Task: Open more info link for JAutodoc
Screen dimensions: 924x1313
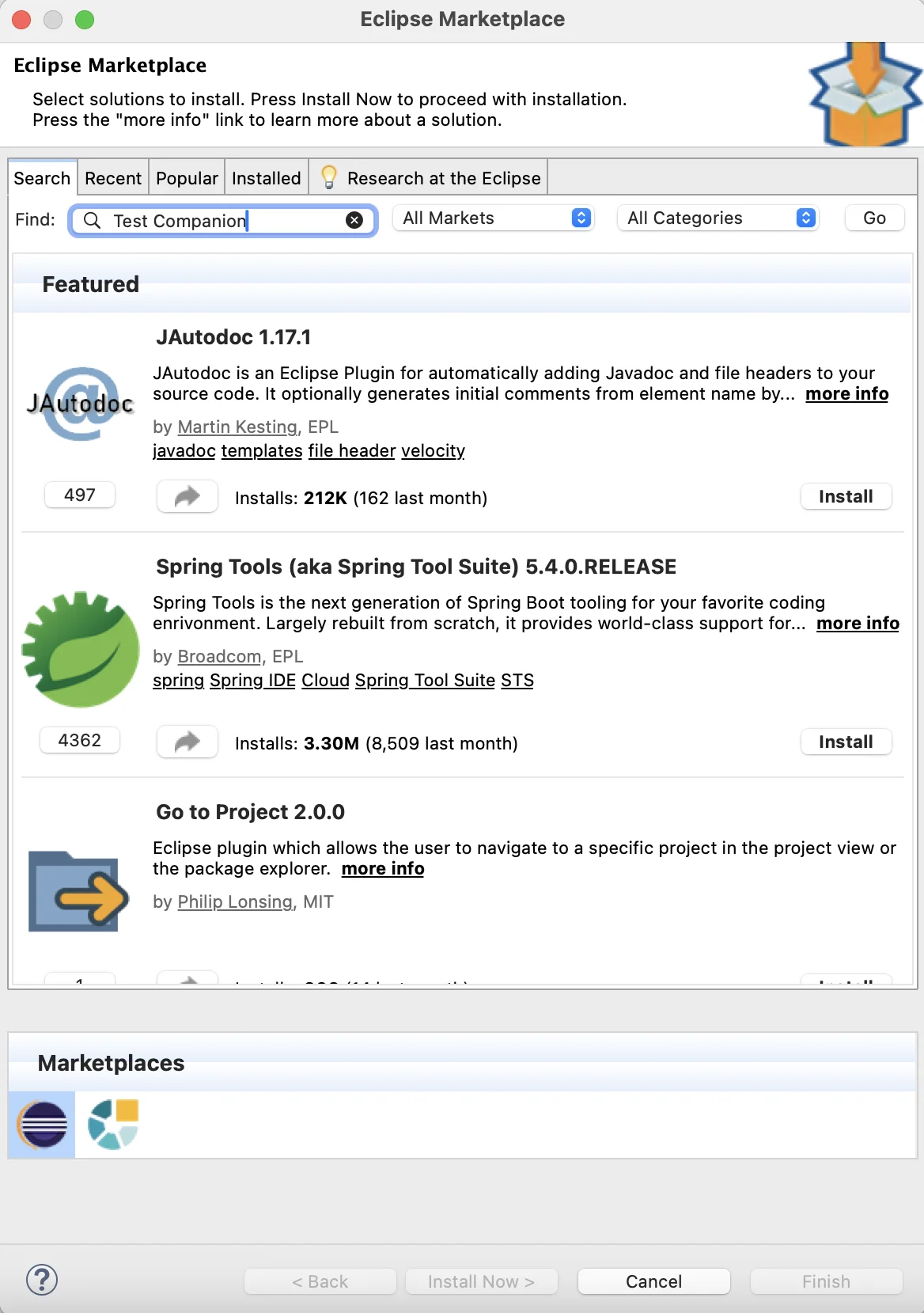Action: [846, 394]
